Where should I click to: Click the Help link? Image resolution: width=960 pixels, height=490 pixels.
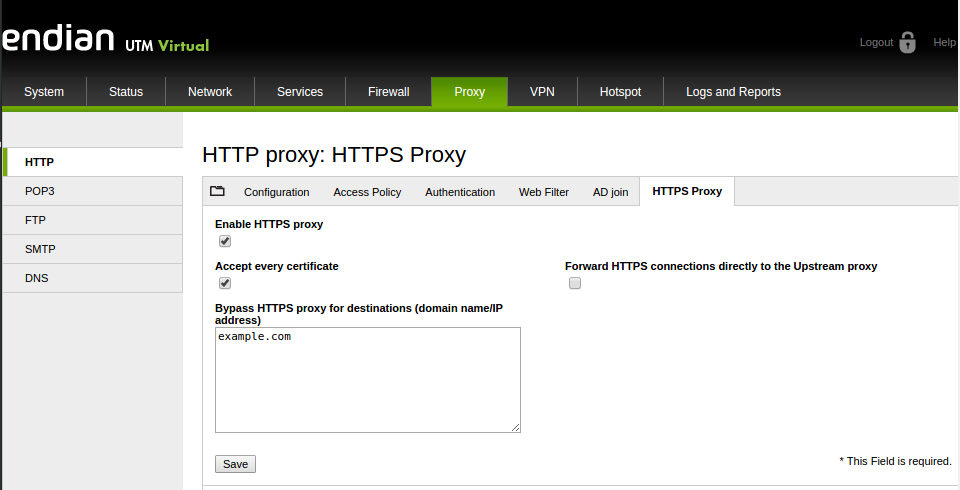click(944, 42)
